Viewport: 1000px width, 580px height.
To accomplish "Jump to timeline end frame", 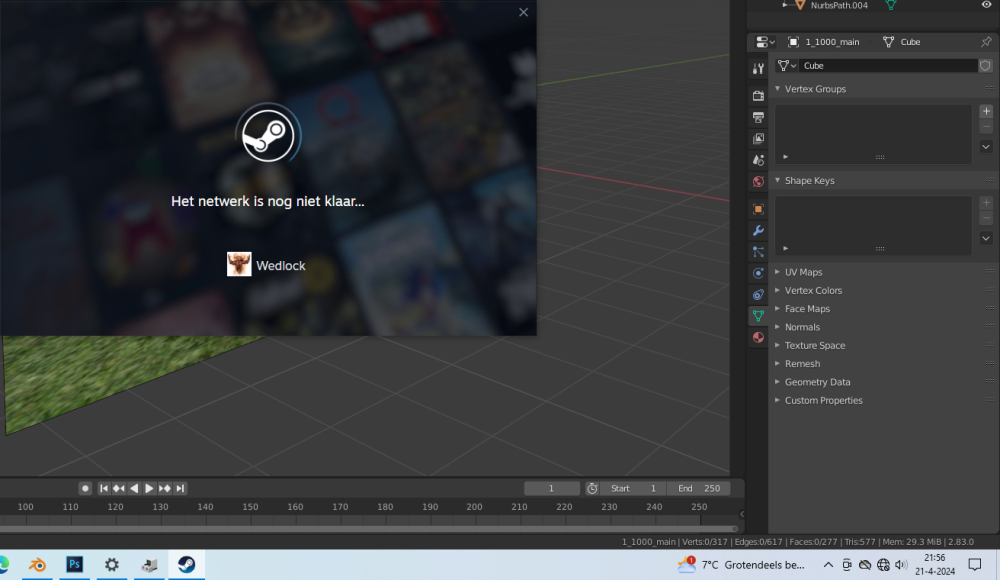I will 180,489.
